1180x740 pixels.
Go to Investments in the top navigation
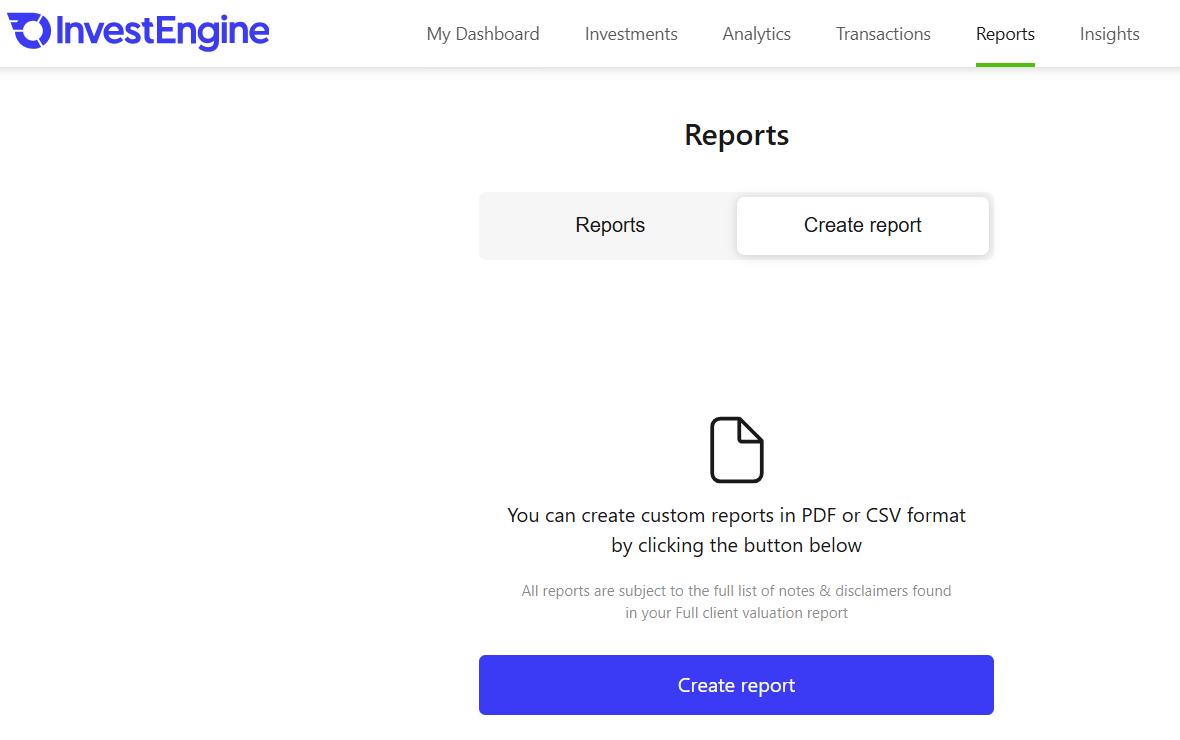coord(631,34)
